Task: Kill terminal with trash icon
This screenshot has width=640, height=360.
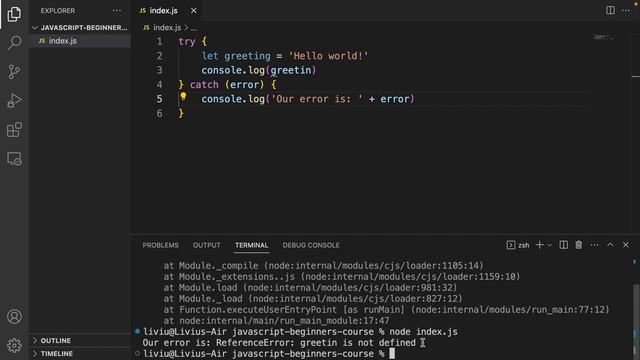Action: (x=579, y=245)
